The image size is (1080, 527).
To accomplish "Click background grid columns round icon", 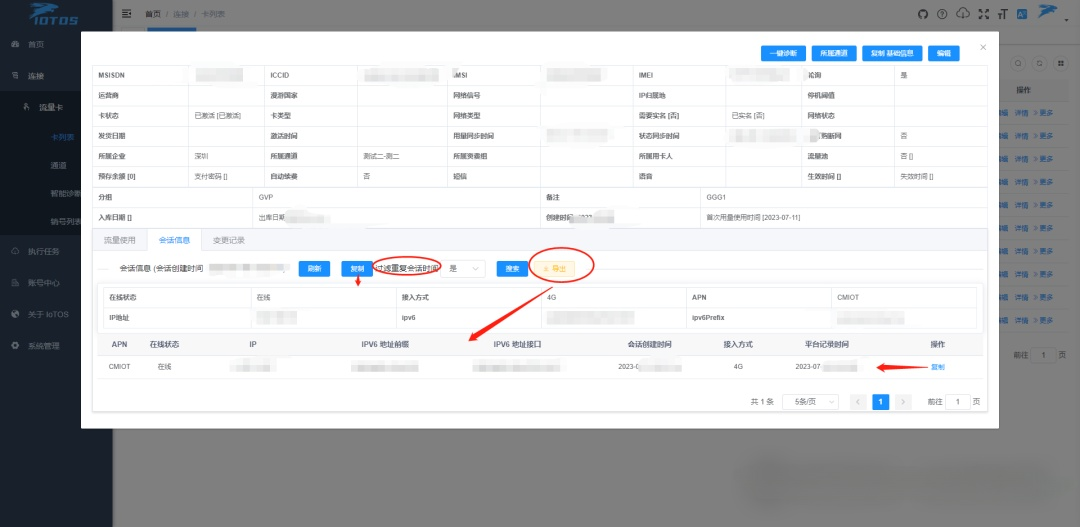I will [1061, 63].
